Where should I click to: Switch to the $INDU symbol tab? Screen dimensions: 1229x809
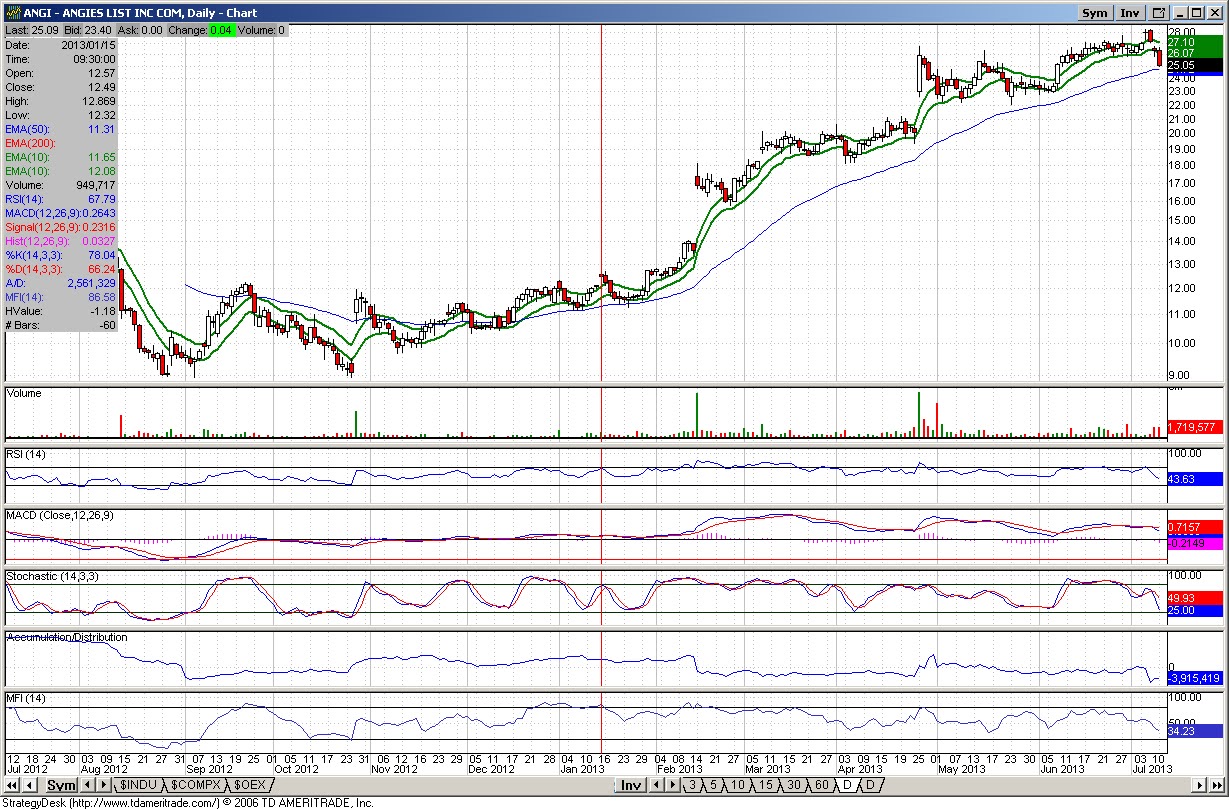click(137, 786)
